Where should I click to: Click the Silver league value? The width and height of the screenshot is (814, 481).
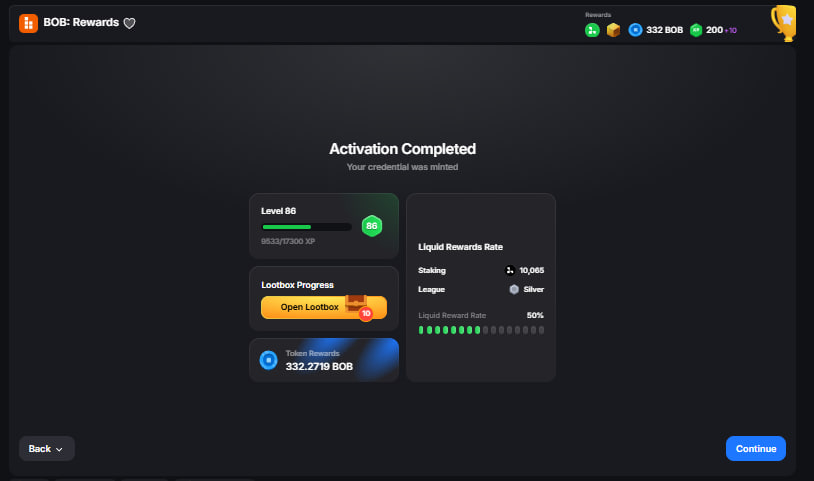[x=534, y=290]
